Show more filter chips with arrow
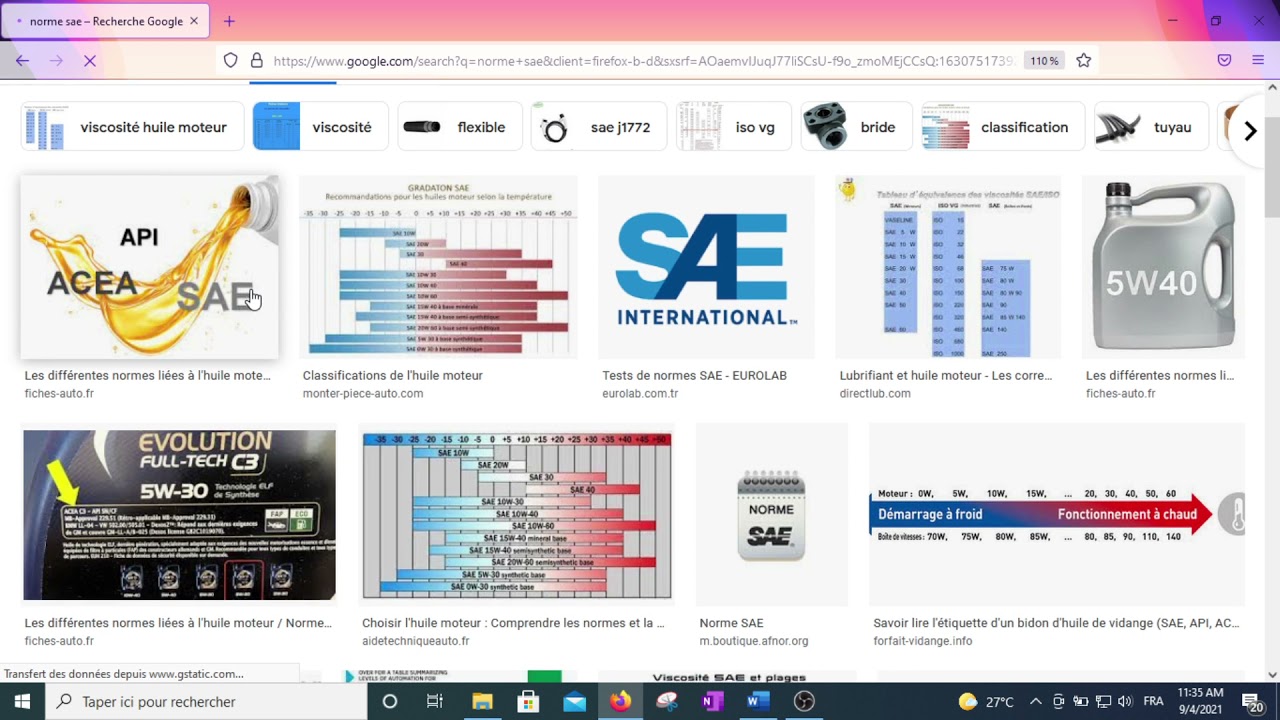Viewport: 1280px width, 720px height. tap(1249, 130)
